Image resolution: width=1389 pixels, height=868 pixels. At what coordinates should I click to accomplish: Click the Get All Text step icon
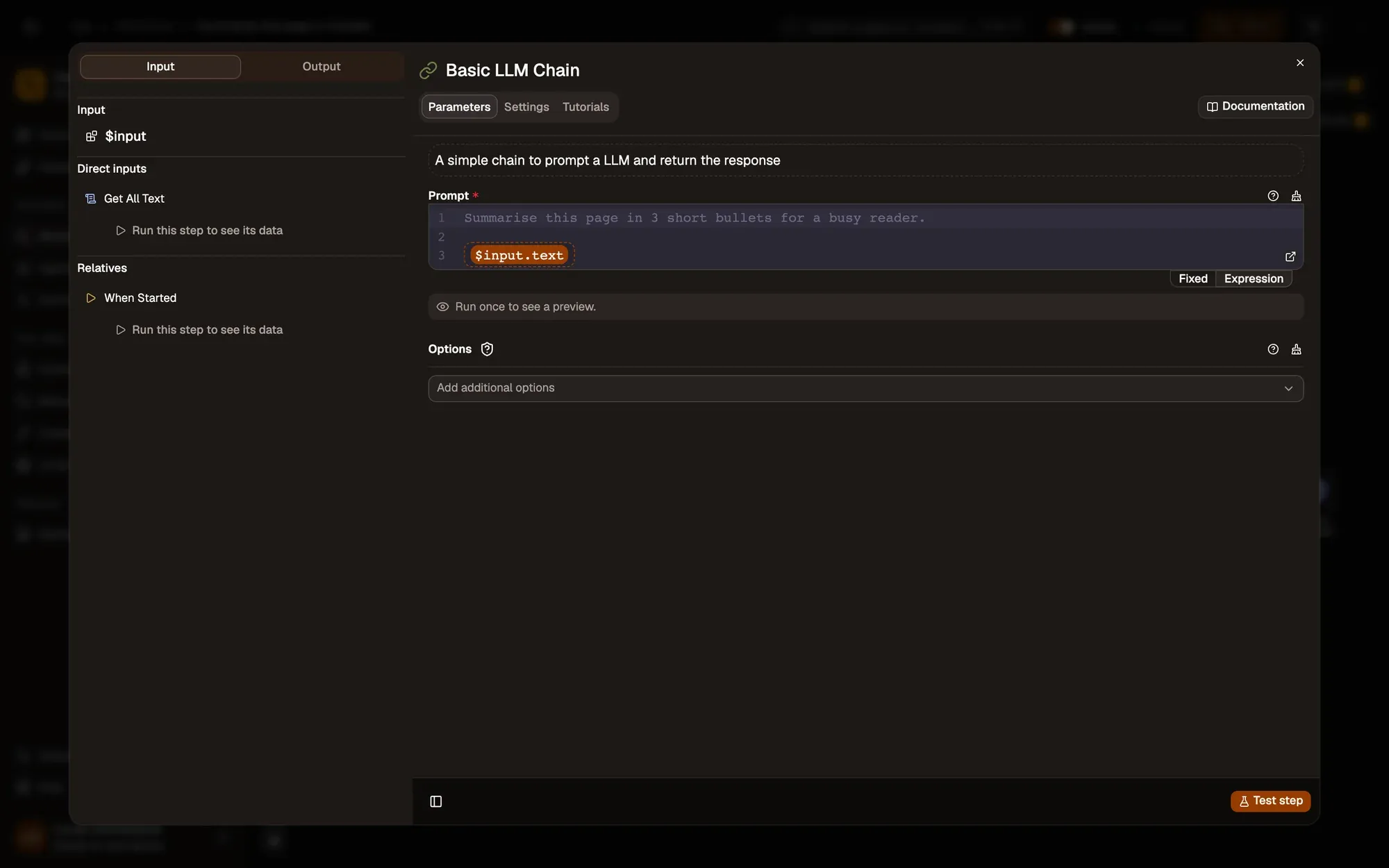coord(90,199)
